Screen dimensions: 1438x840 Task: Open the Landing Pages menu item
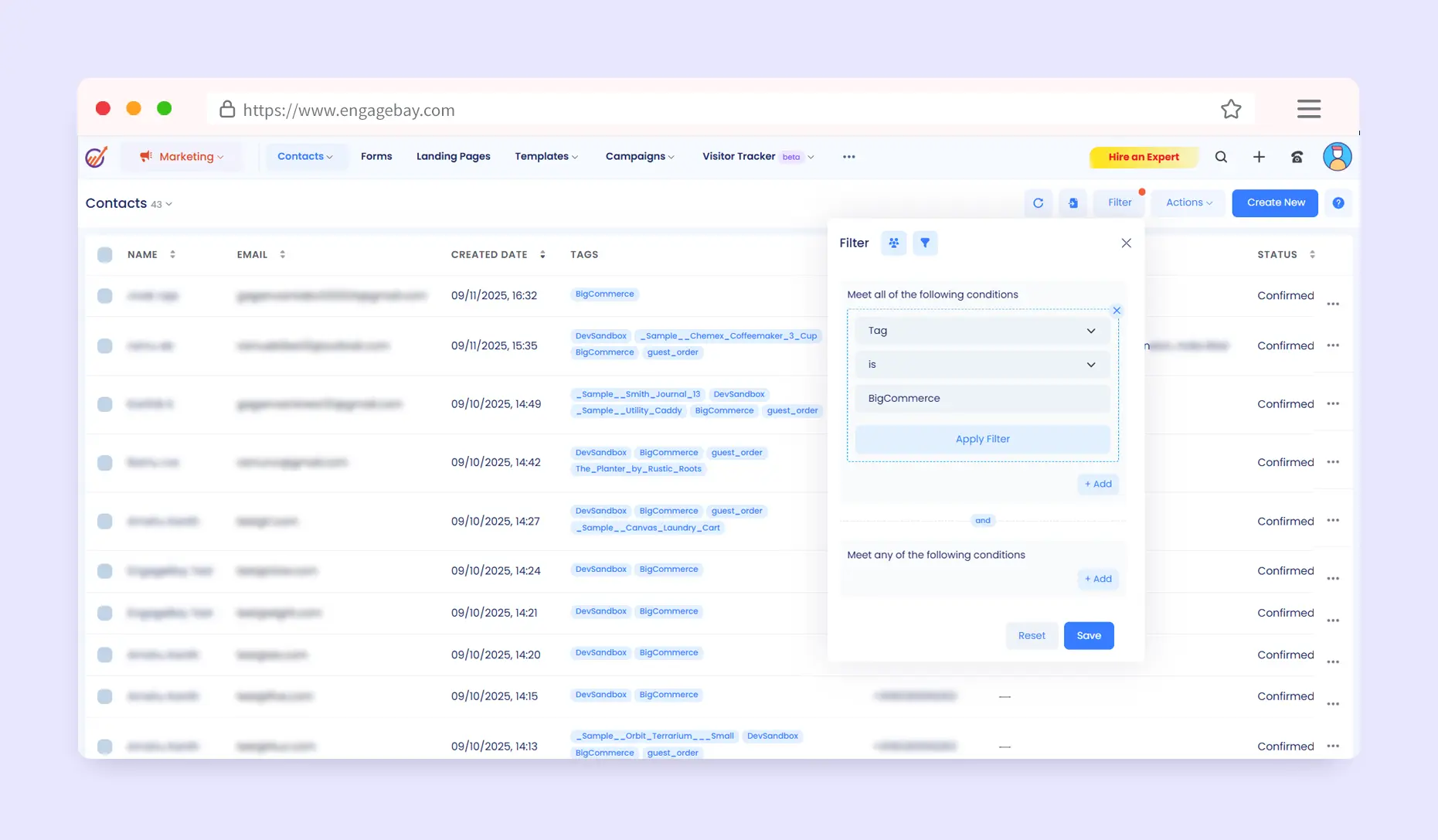(x=453, y=157)
